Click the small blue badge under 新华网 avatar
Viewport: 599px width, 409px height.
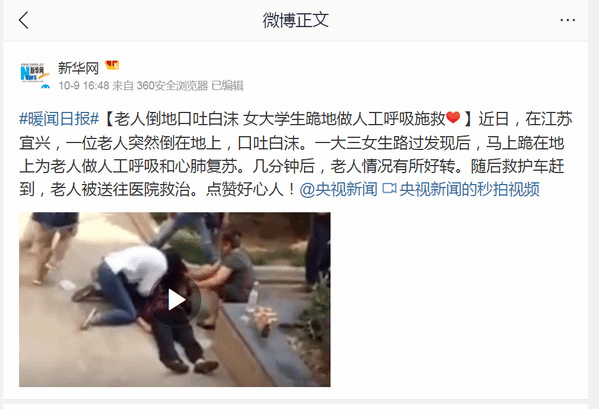coord(46,86)
